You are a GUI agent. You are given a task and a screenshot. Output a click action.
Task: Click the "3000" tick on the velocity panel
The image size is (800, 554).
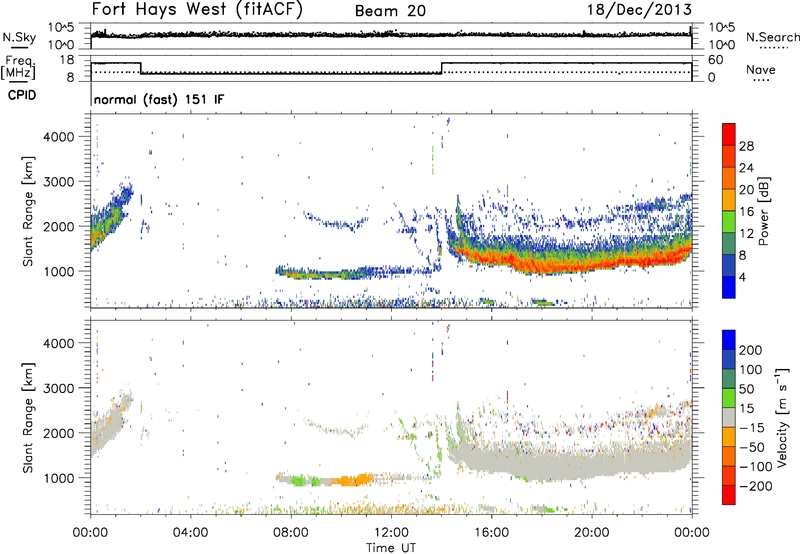tap(59, 388)
